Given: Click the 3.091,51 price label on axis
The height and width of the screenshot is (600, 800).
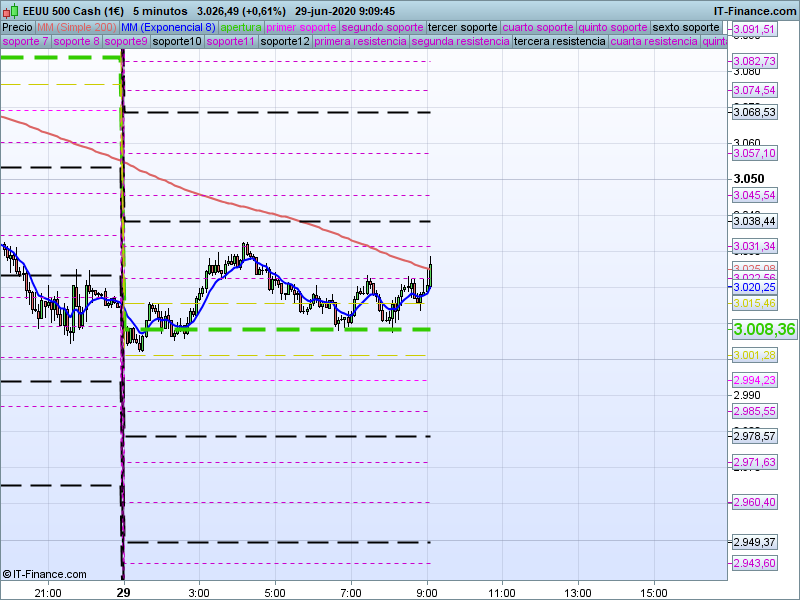Looking at the screenshot, I should [754, 30].
